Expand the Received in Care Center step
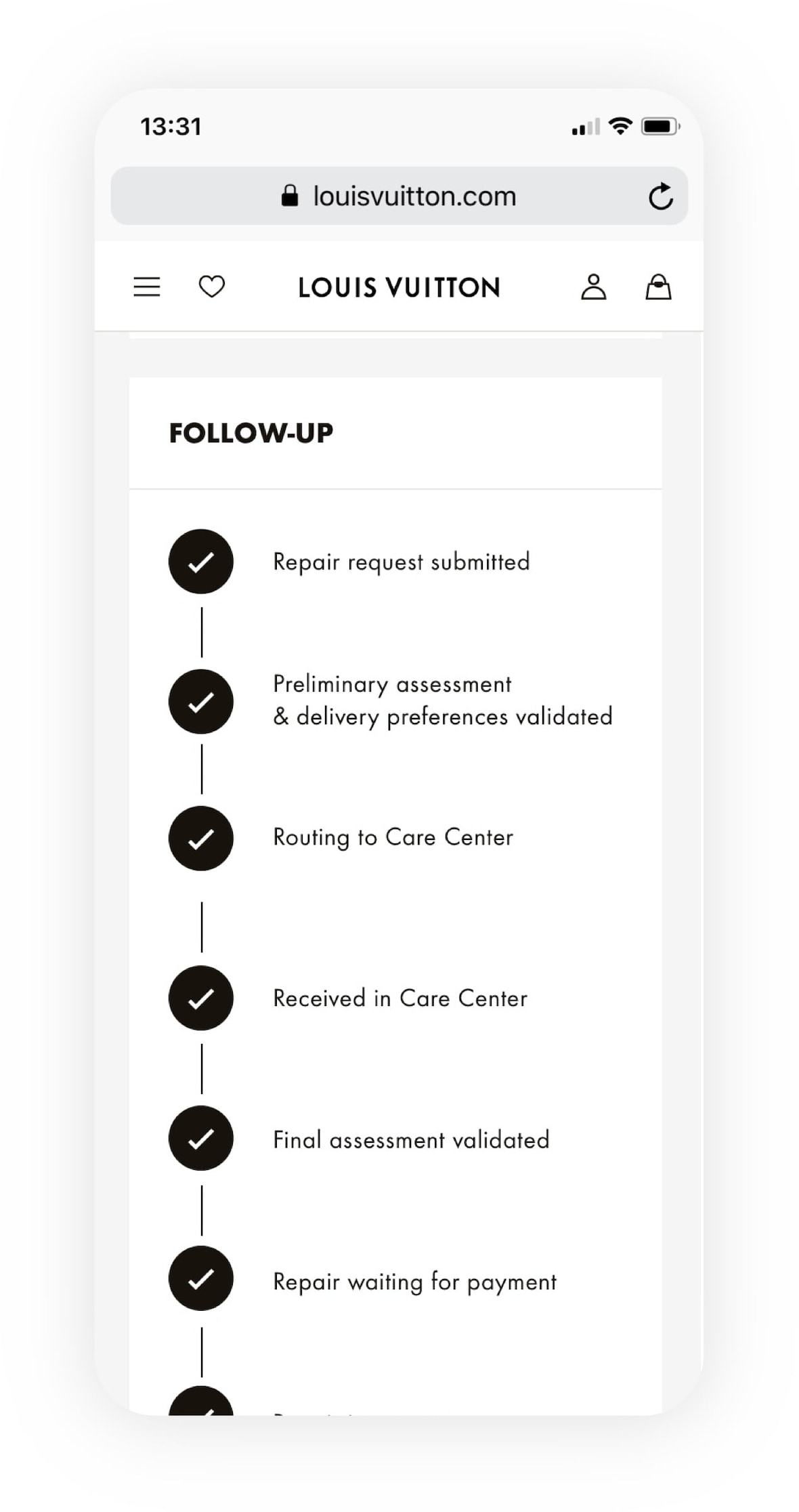 click(399, 998)
